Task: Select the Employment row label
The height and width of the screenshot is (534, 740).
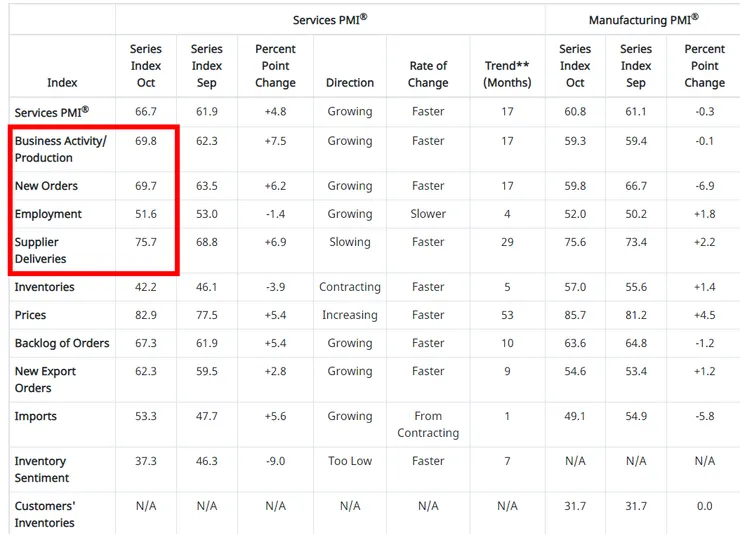Action: click(x=48, y=214)
